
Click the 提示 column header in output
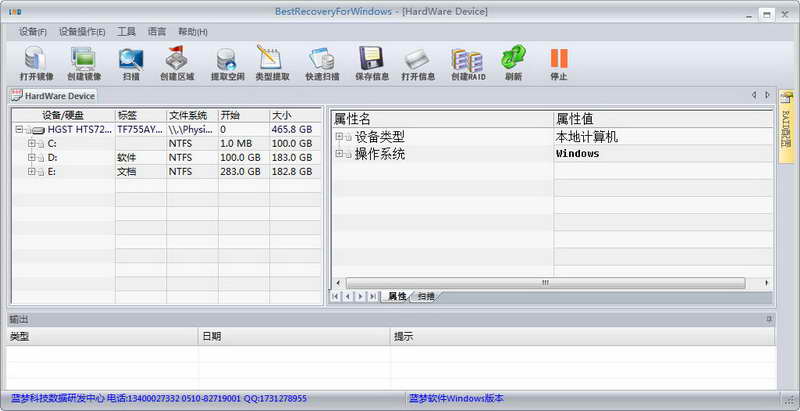click(583, 337)
